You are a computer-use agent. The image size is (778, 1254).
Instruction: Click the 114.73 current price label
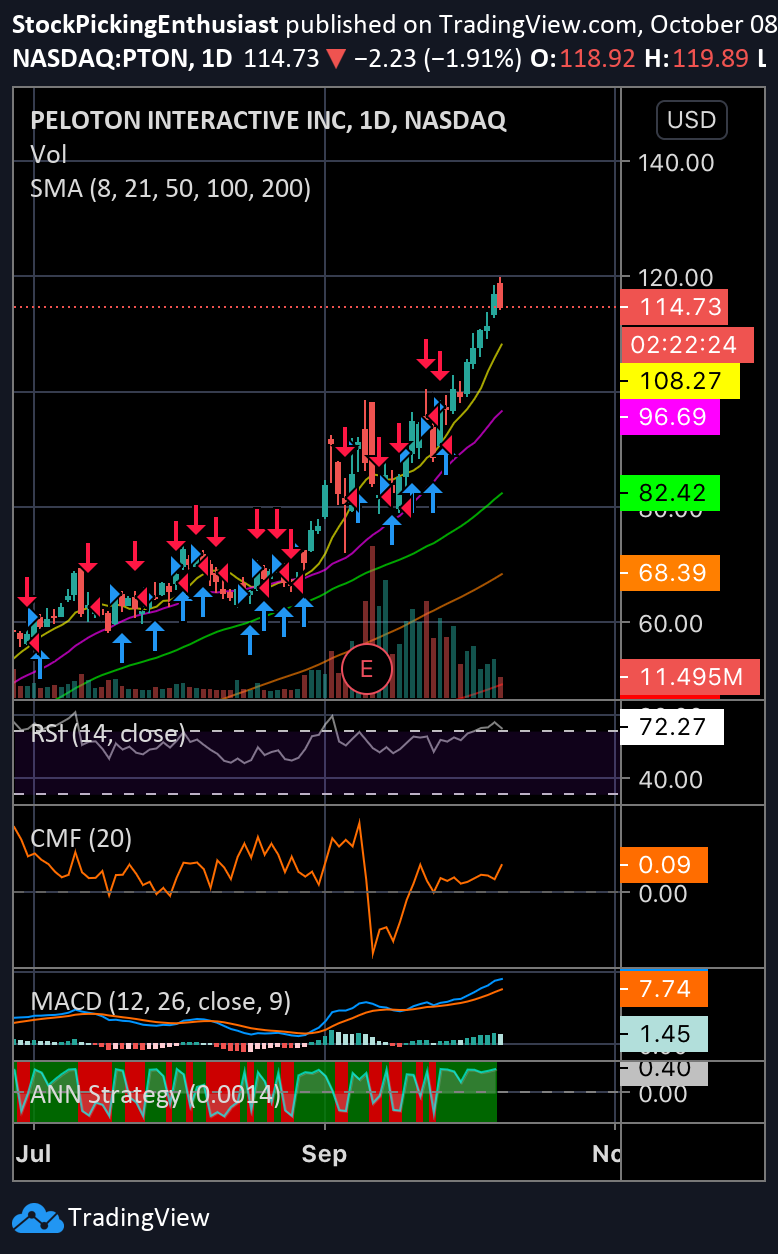[674, 307]
